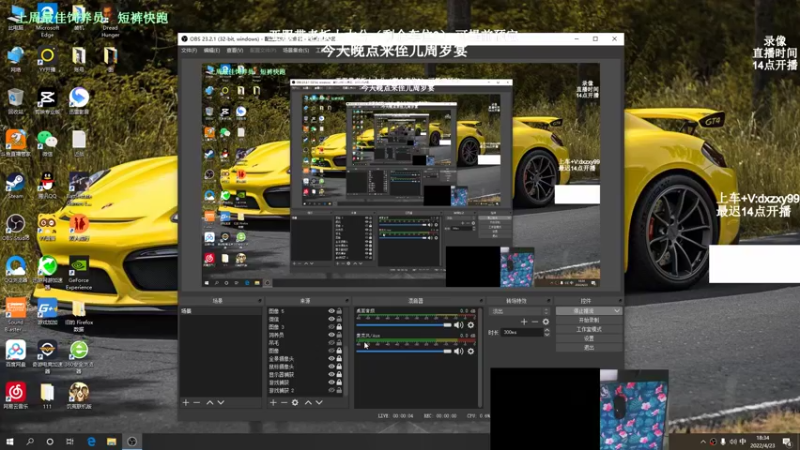Remove selected scene with minus icon
Image resolution: width=800 pixels, height=450 pixels.
coord(197,403)
